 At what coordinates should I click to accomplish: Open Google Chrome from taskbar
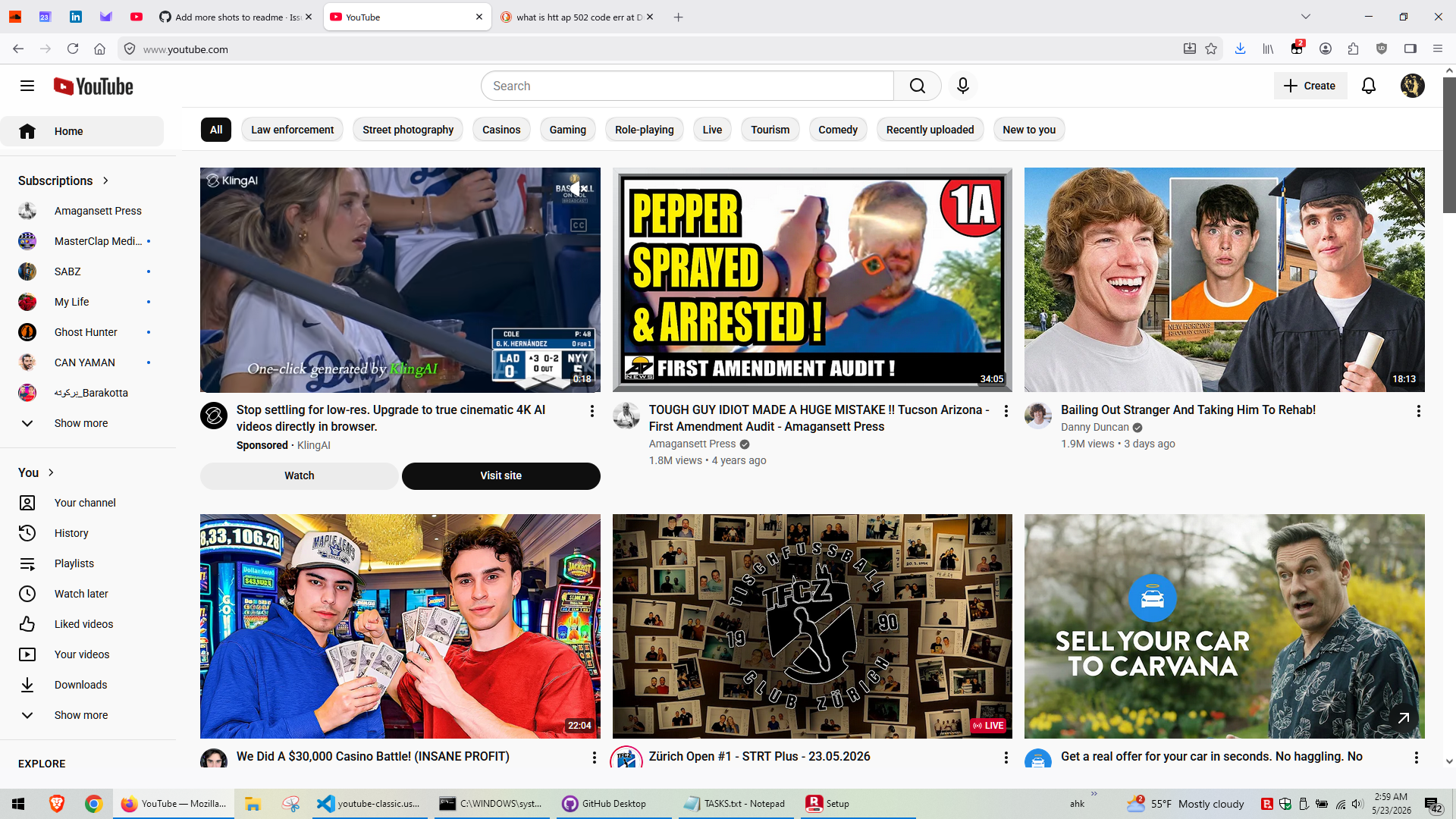[93, 804]
